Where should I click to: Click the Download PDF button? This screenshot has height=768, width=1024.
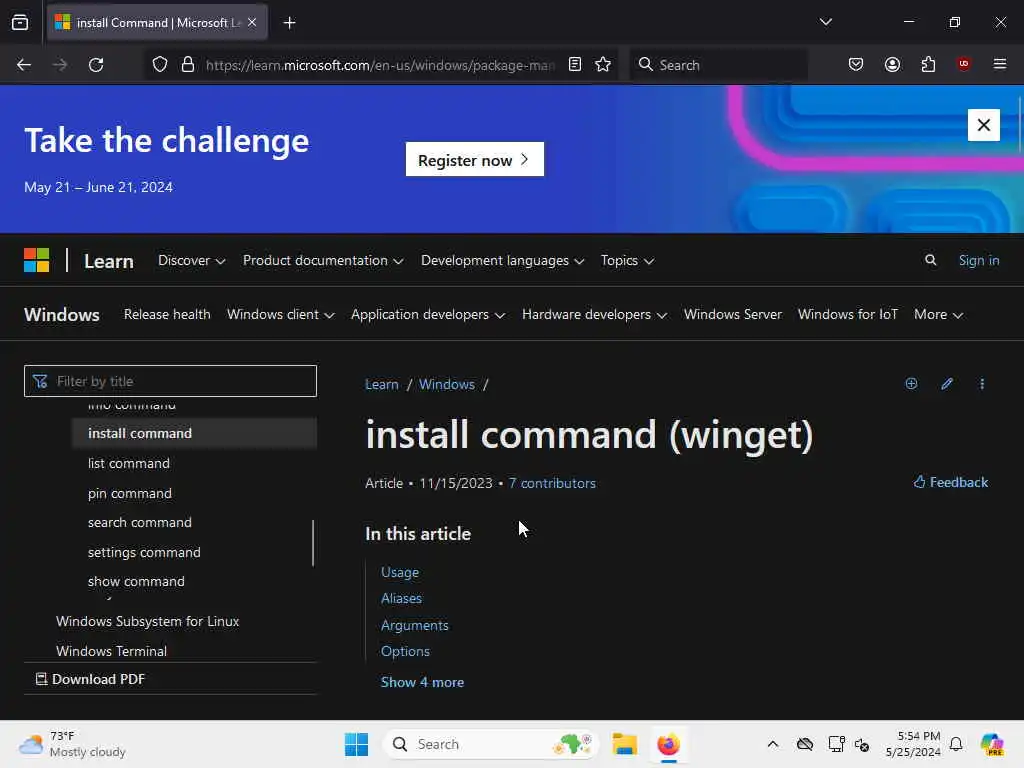[x=90, y=679]
